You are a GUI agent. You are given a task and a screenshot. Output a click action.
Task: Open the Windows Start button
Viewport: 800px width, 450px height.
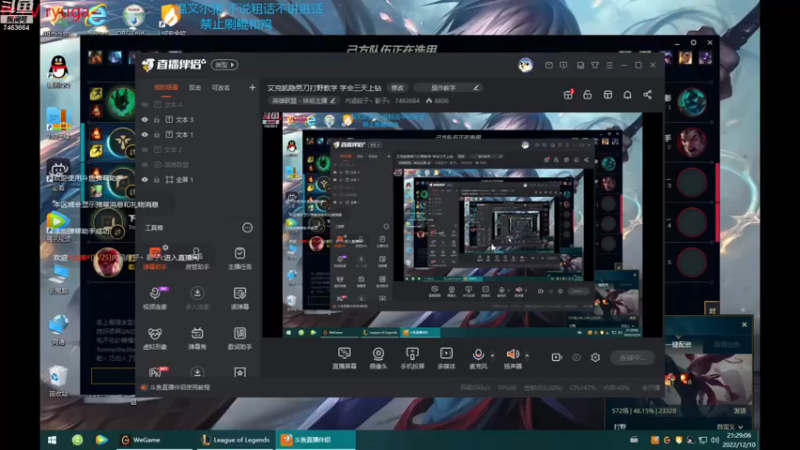tap(52, 440)
